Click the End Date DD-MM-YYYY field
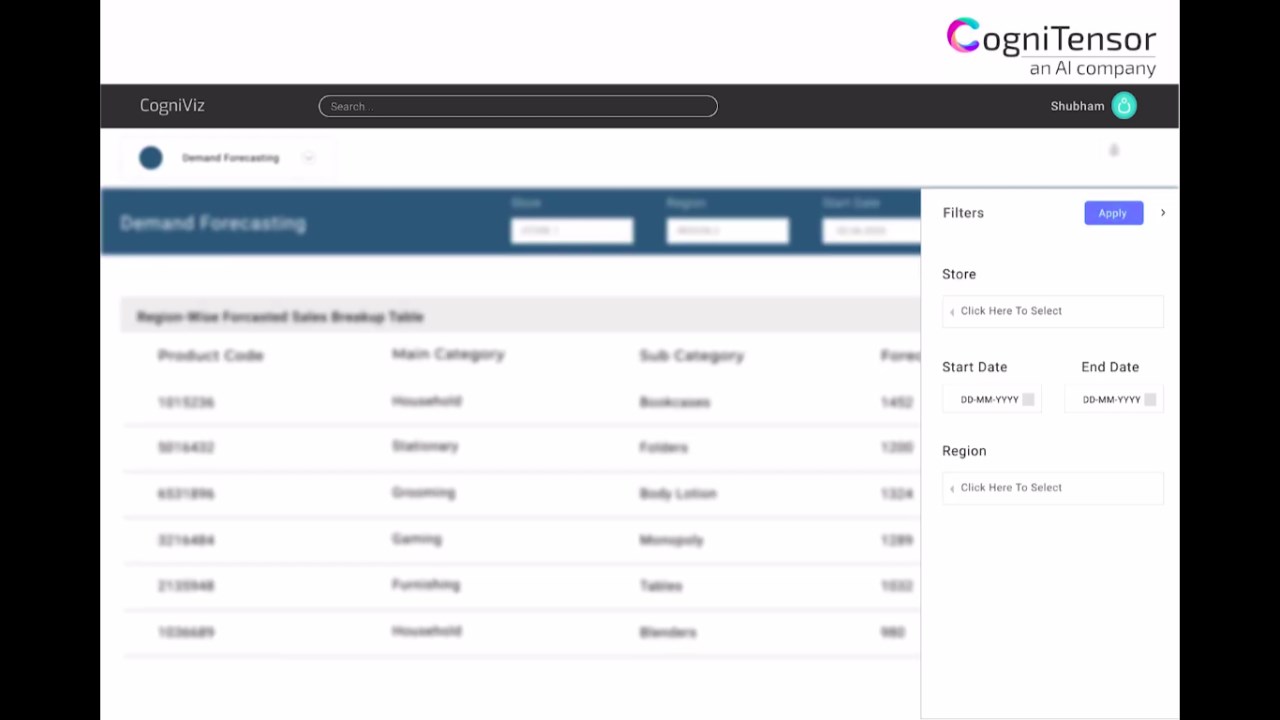Image resolution: width=1280 pixels, height=720 pixels. [1114, 399]
